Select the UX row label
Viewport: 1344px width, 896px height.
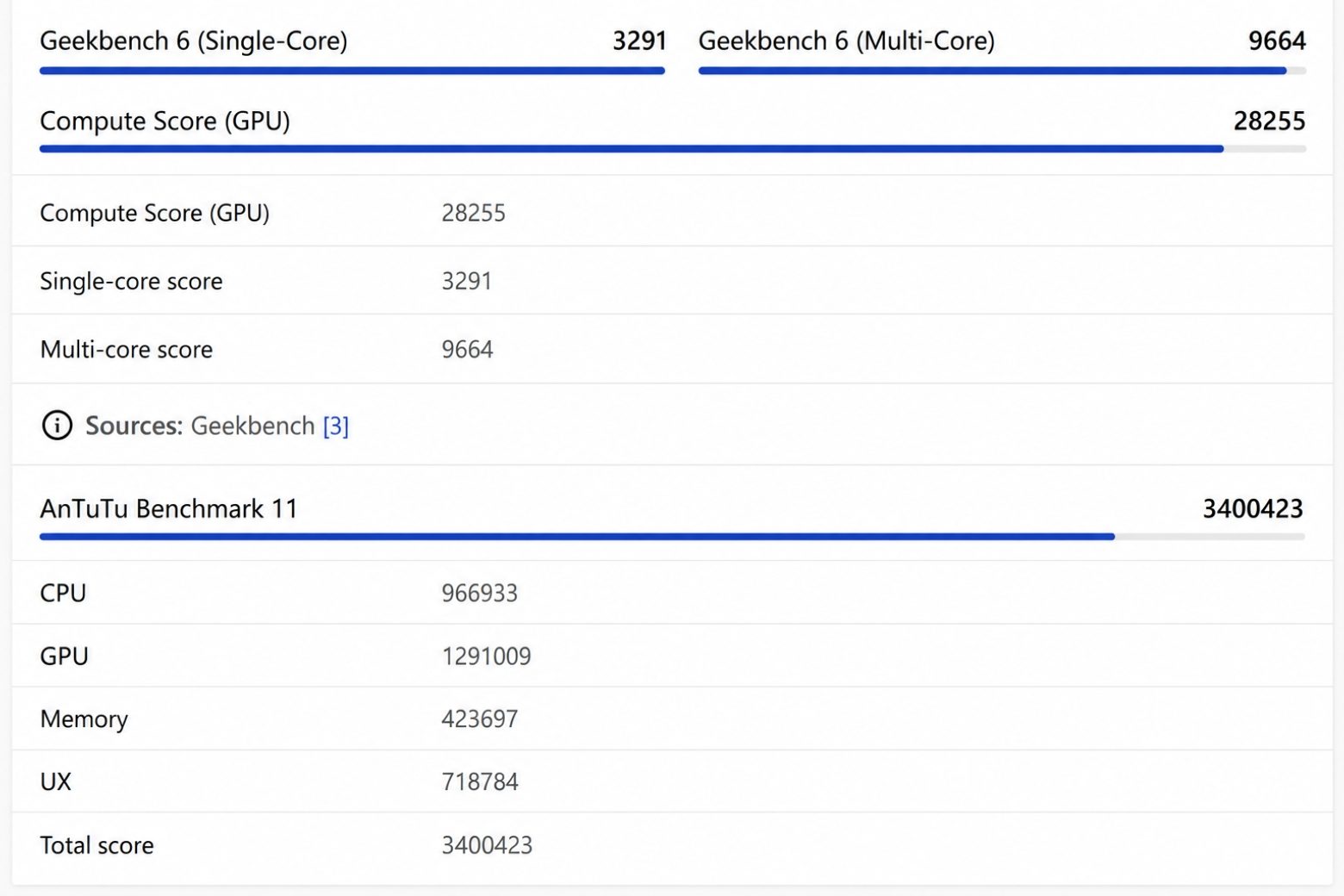(56, 781)
